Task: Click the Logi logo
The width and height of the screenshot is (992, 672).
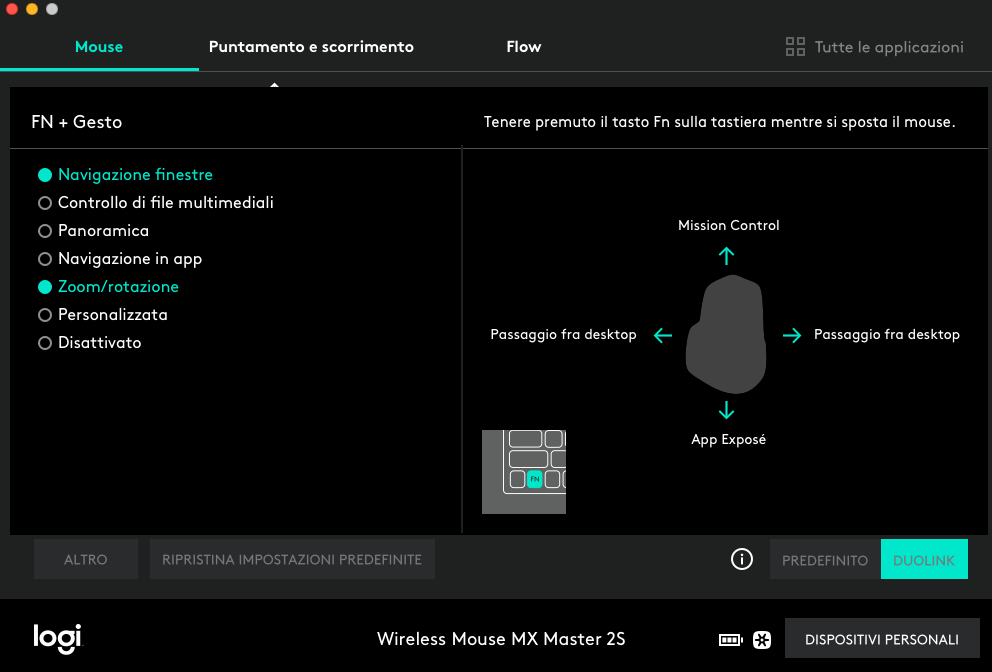Action: [x=57, y=638]
